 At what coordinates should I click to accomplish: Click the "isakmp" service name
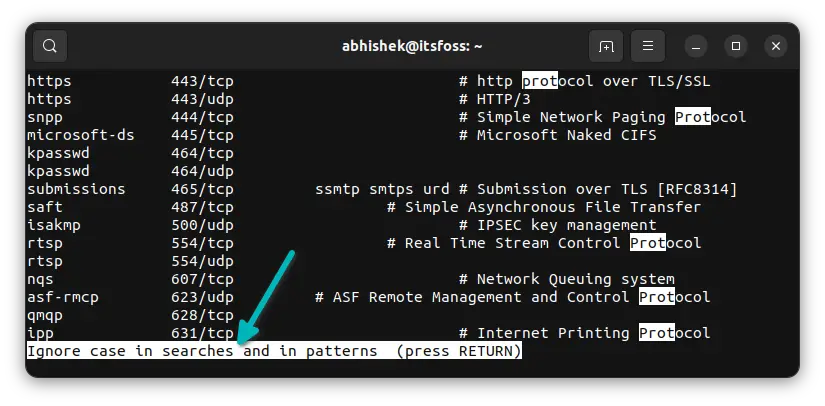coord(54,225)
